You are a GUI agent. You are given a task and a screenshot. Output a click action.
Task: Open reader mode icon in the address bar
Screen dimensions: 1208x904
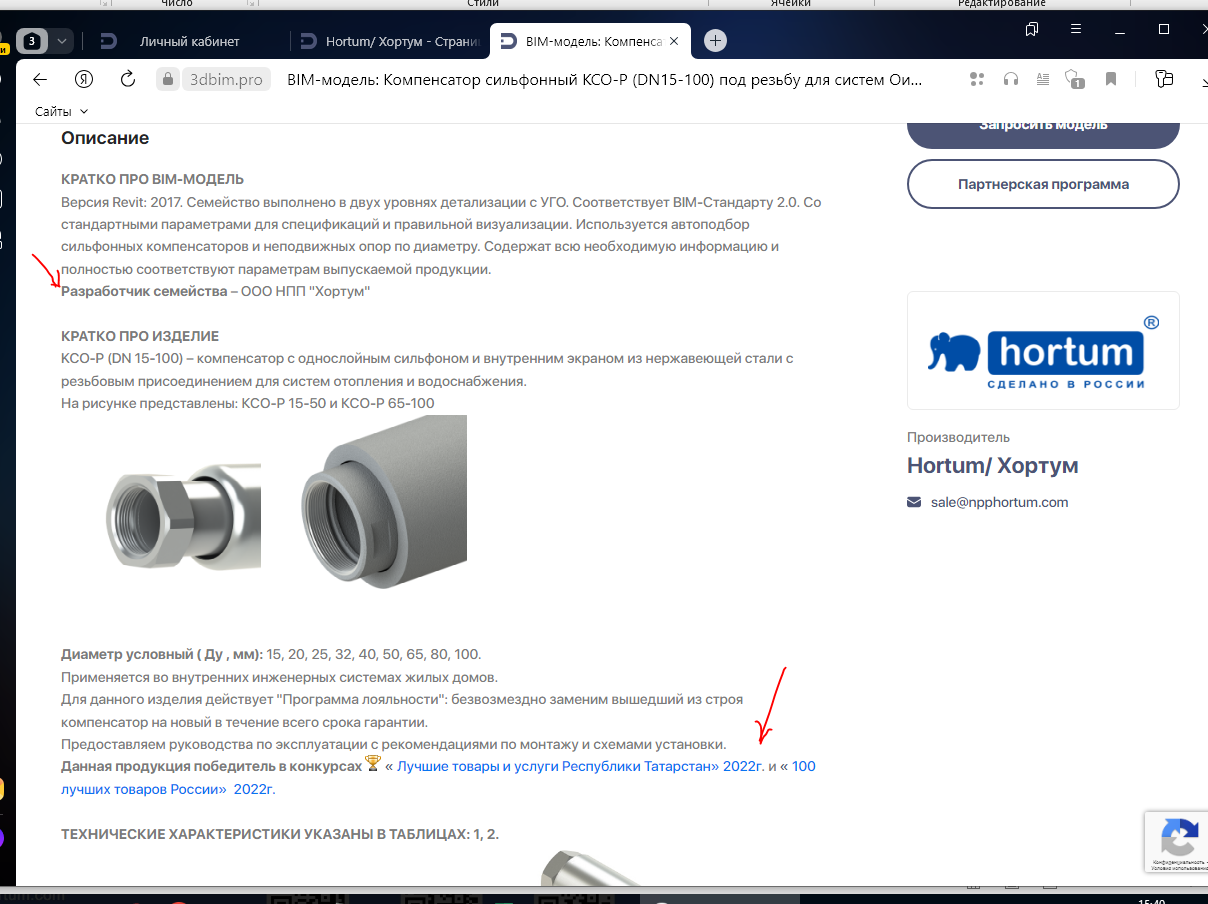[x=1043, y=79]
